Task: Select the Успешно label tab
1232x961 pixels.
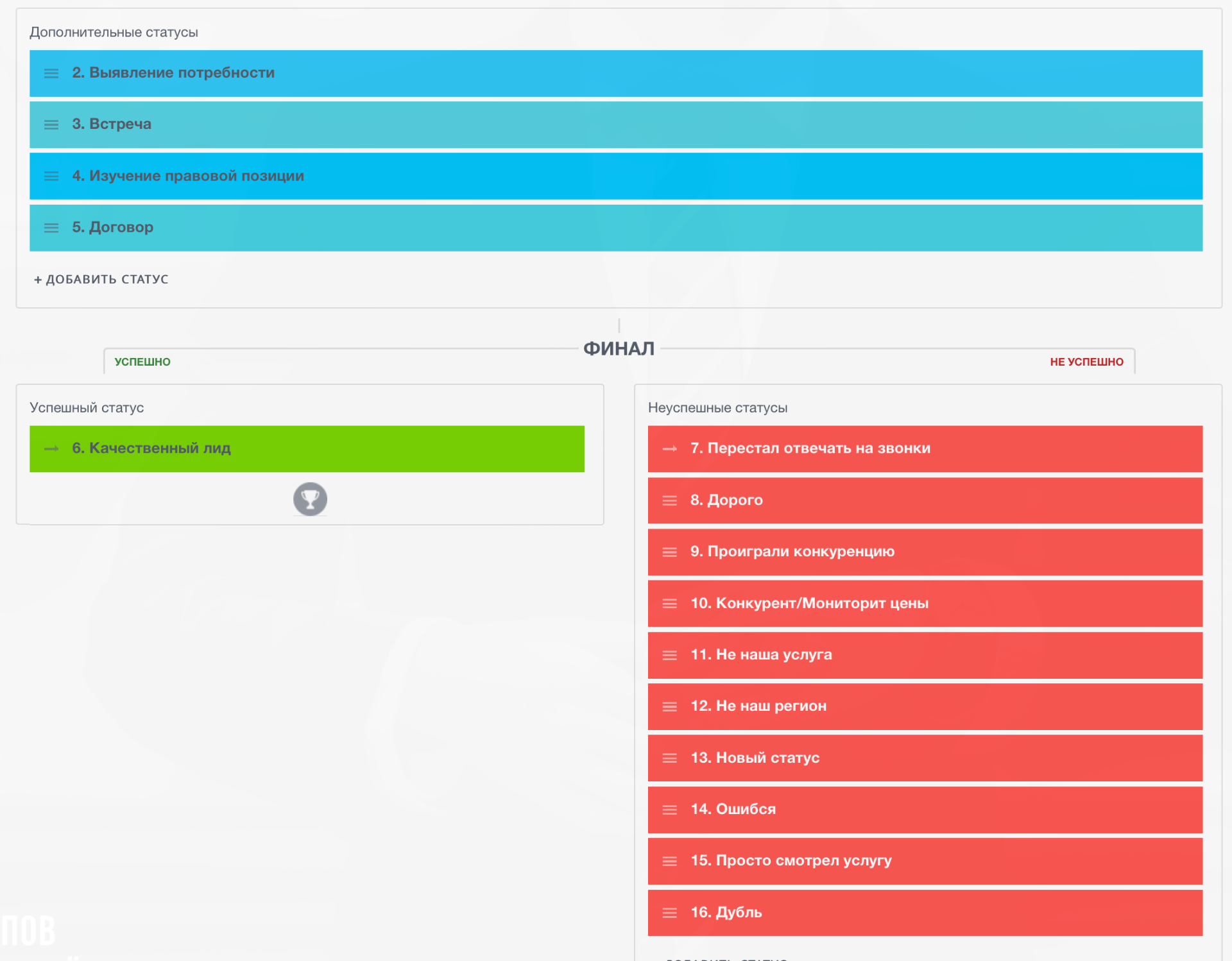Action: coord(142,362)
